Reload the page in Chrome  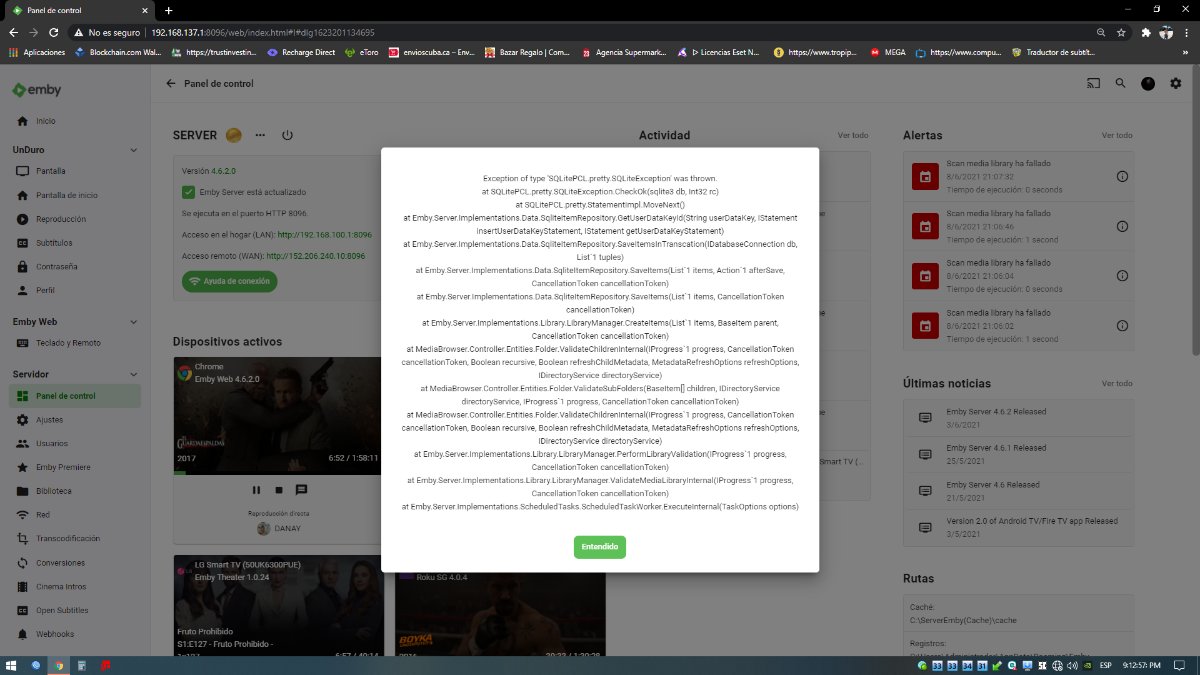coord(56,32)
